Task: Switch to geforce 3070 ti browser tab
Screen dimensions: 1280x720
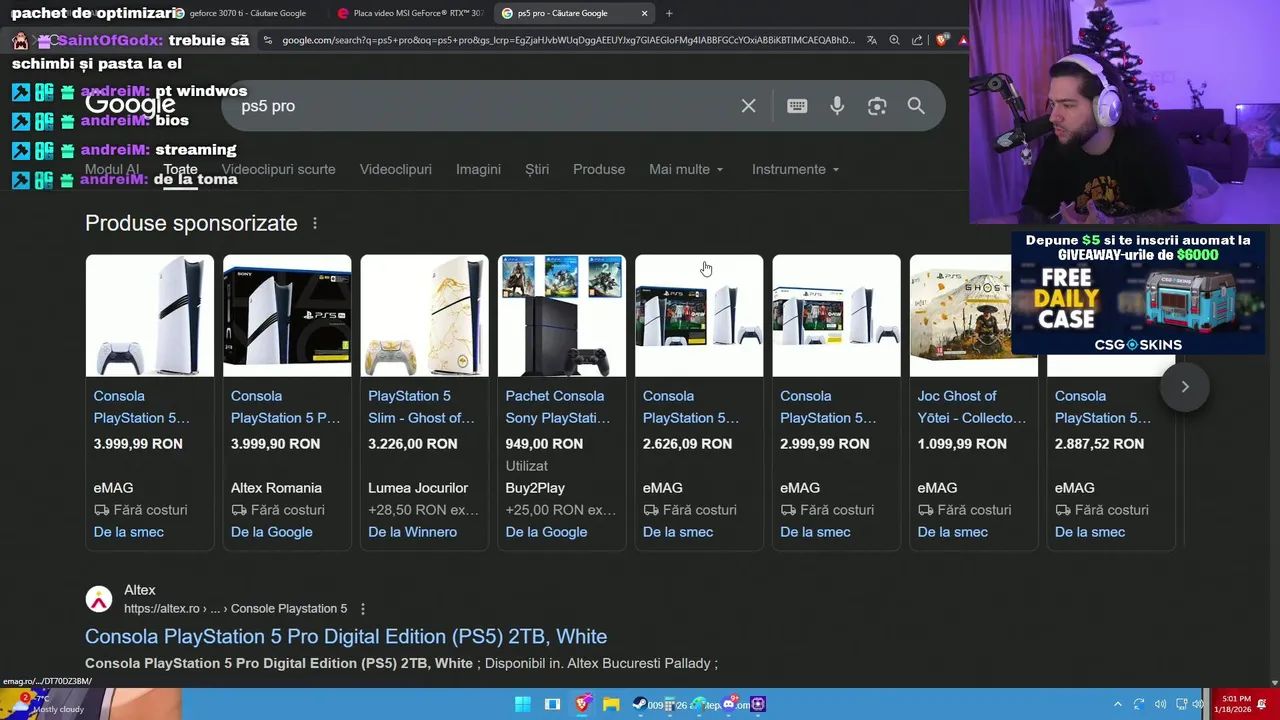Action: [x=247, y=13]
